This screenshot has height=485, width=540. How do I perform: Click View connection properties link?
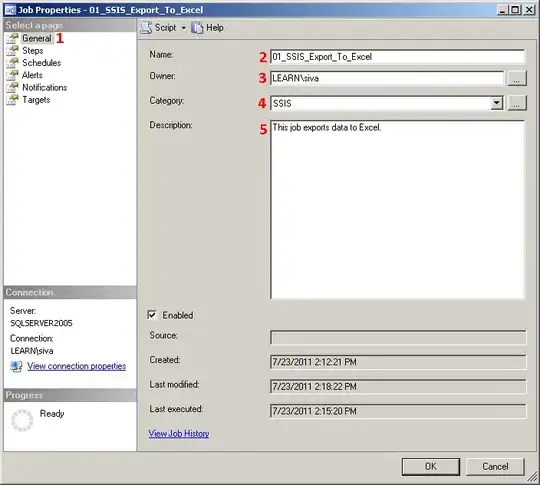(x=76, y=366)
